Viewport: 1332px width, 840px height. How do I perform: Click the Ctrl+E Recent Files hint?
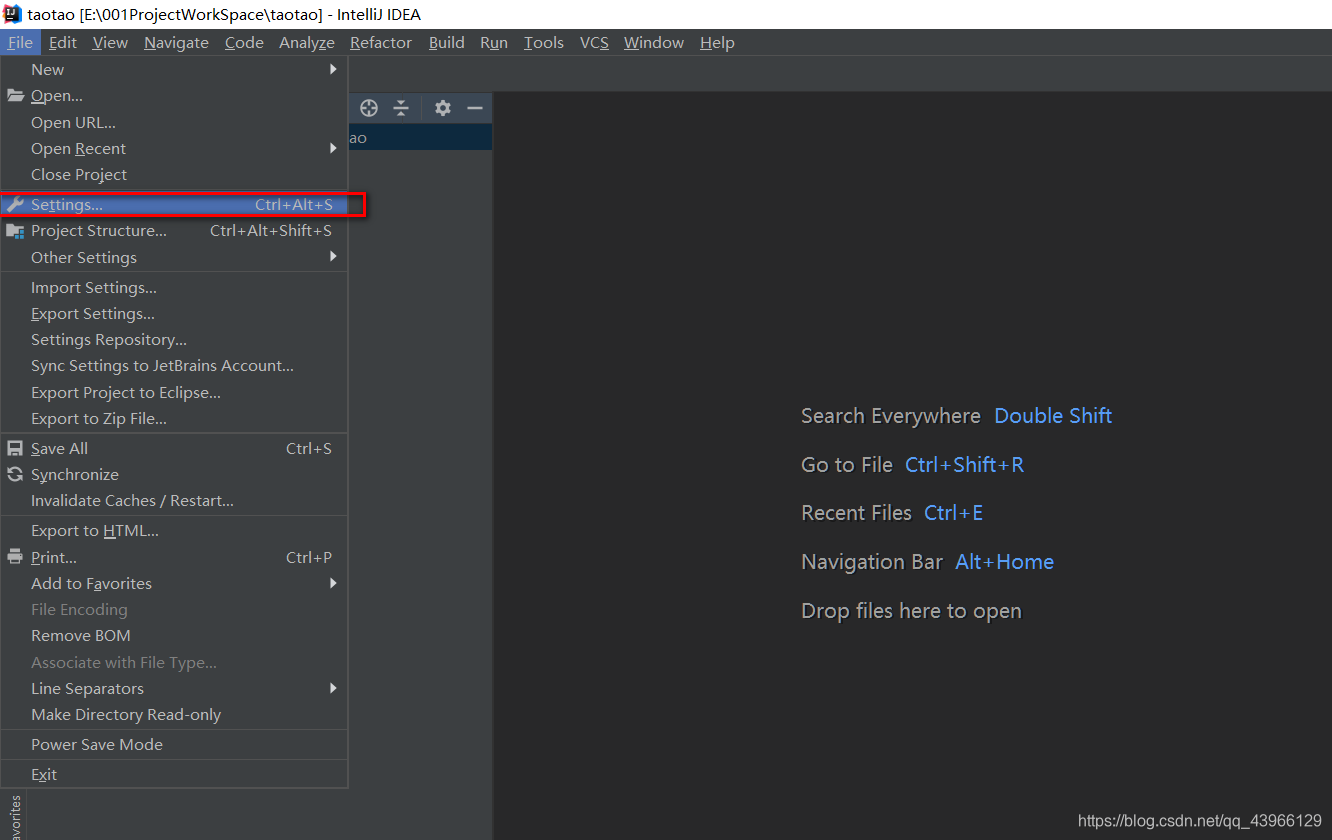coord(953,513)
